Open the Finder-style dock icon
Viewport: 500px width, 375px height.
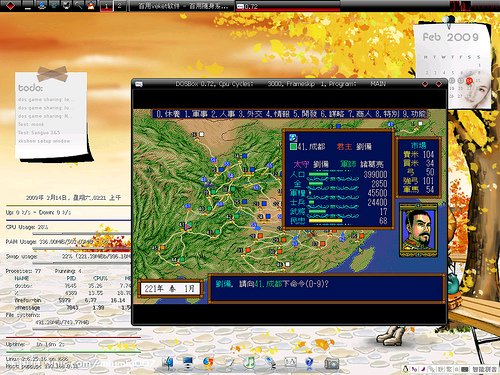[x=168, y=363]
